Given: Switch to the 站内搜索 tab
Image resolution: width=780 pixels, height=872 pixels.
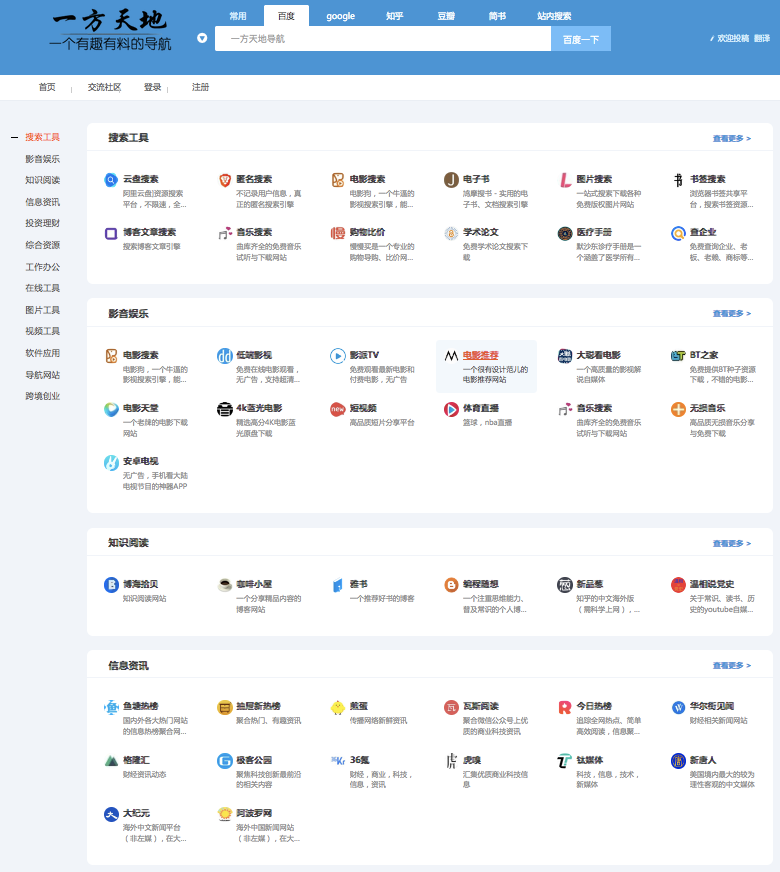Looking at the screenshot, I should [x=554, y=16].
